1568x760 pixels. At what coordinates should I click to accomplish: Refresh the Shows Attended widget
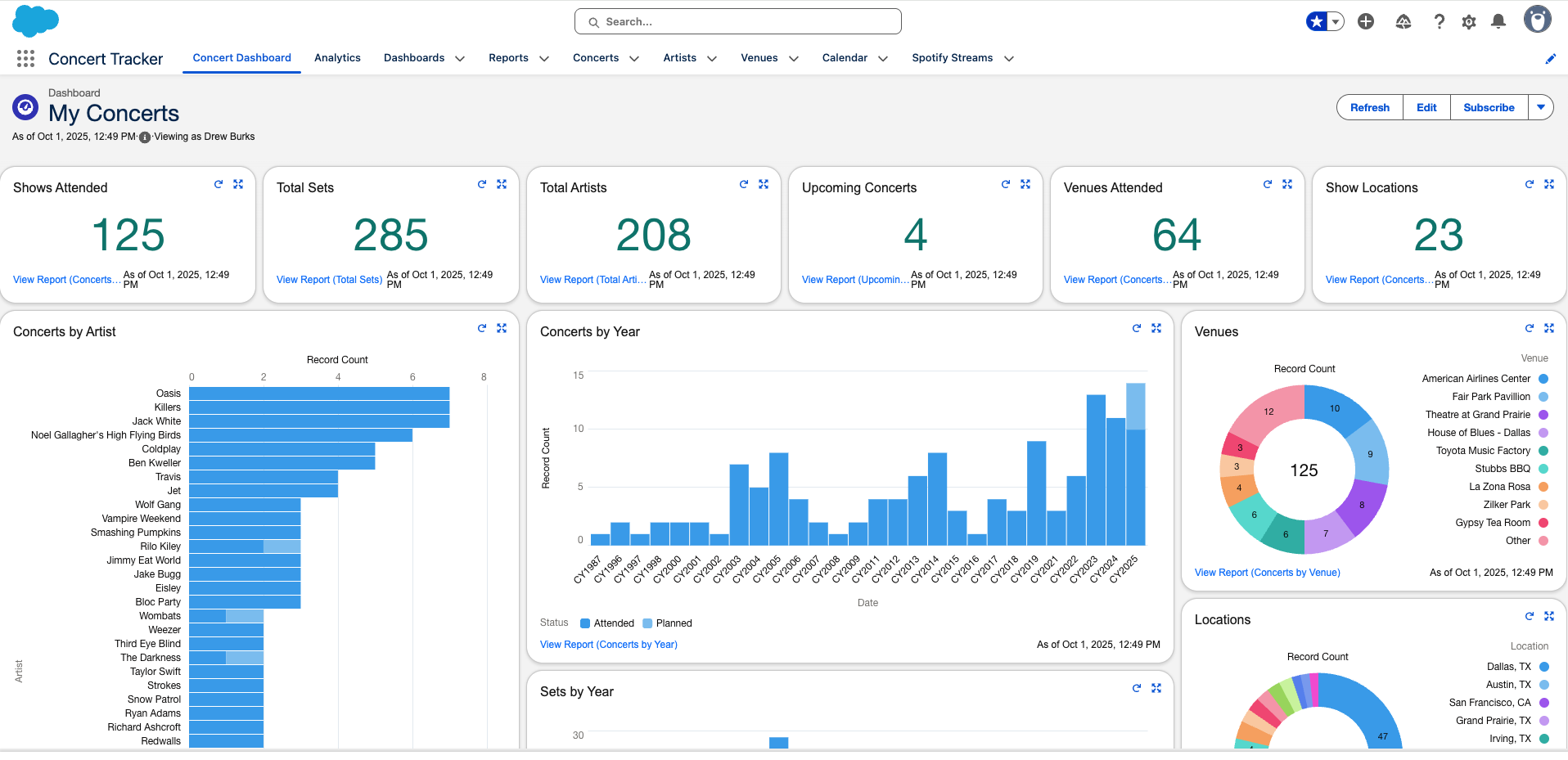click(x=219, y=185)
